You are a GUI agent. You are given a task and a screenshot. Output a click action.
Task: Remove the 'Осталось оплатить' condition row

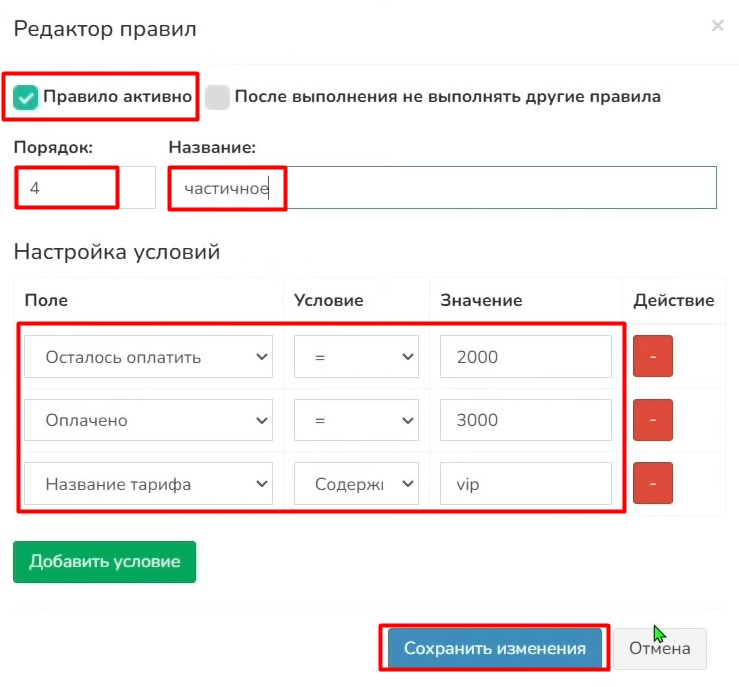[x=652, y=356]
